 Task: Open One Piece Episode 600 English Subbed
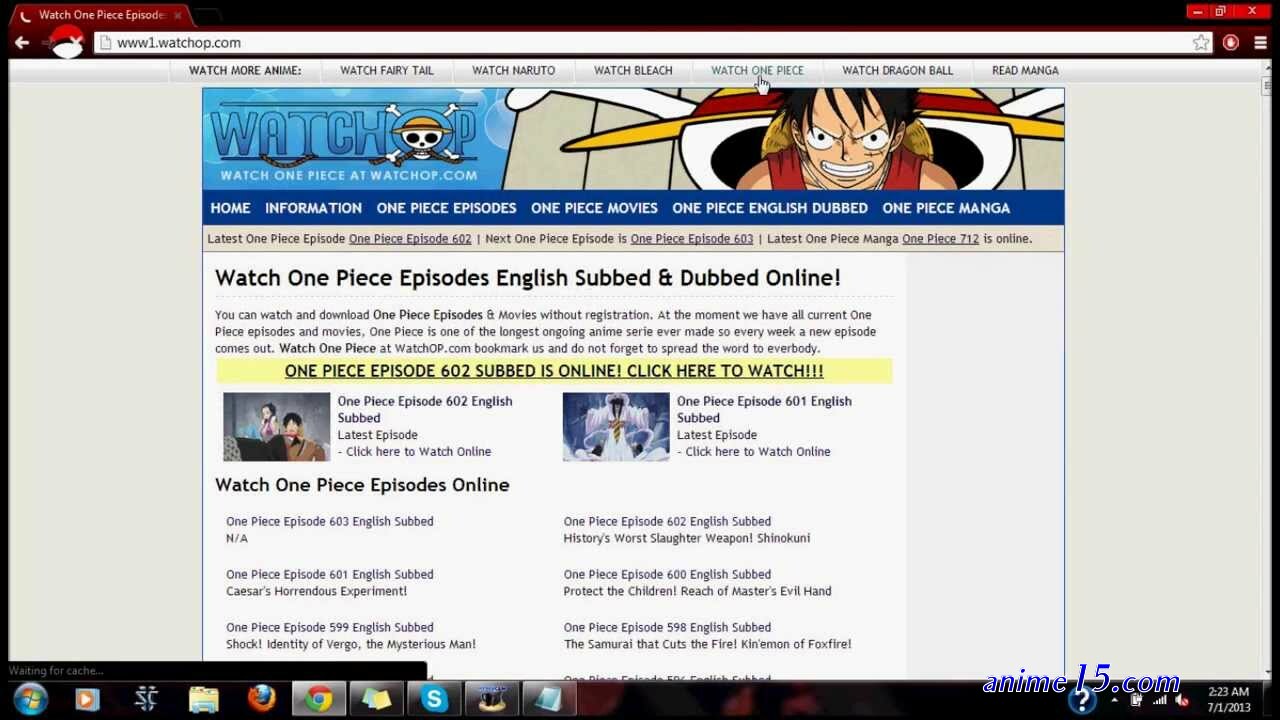pos(667,574)
